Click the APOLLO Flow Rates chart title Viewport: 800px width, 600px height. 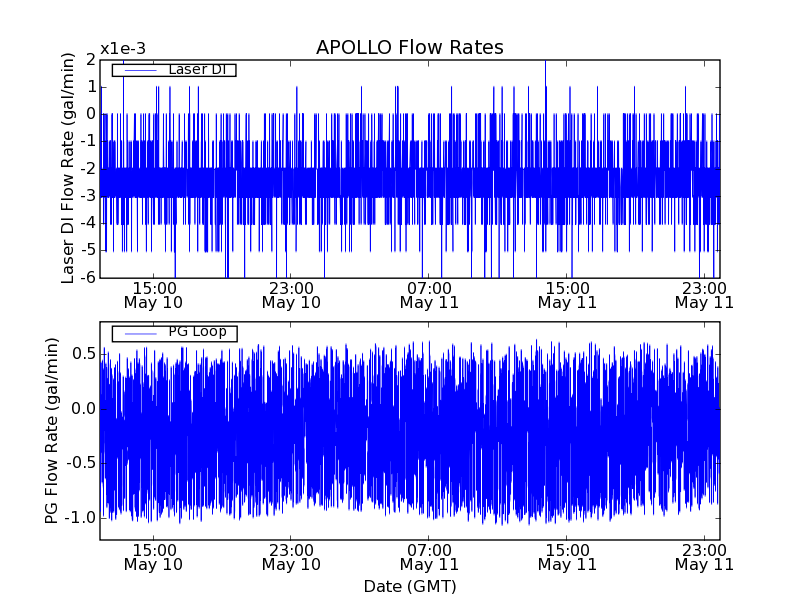pyautogui.click(x=409, y=48)
